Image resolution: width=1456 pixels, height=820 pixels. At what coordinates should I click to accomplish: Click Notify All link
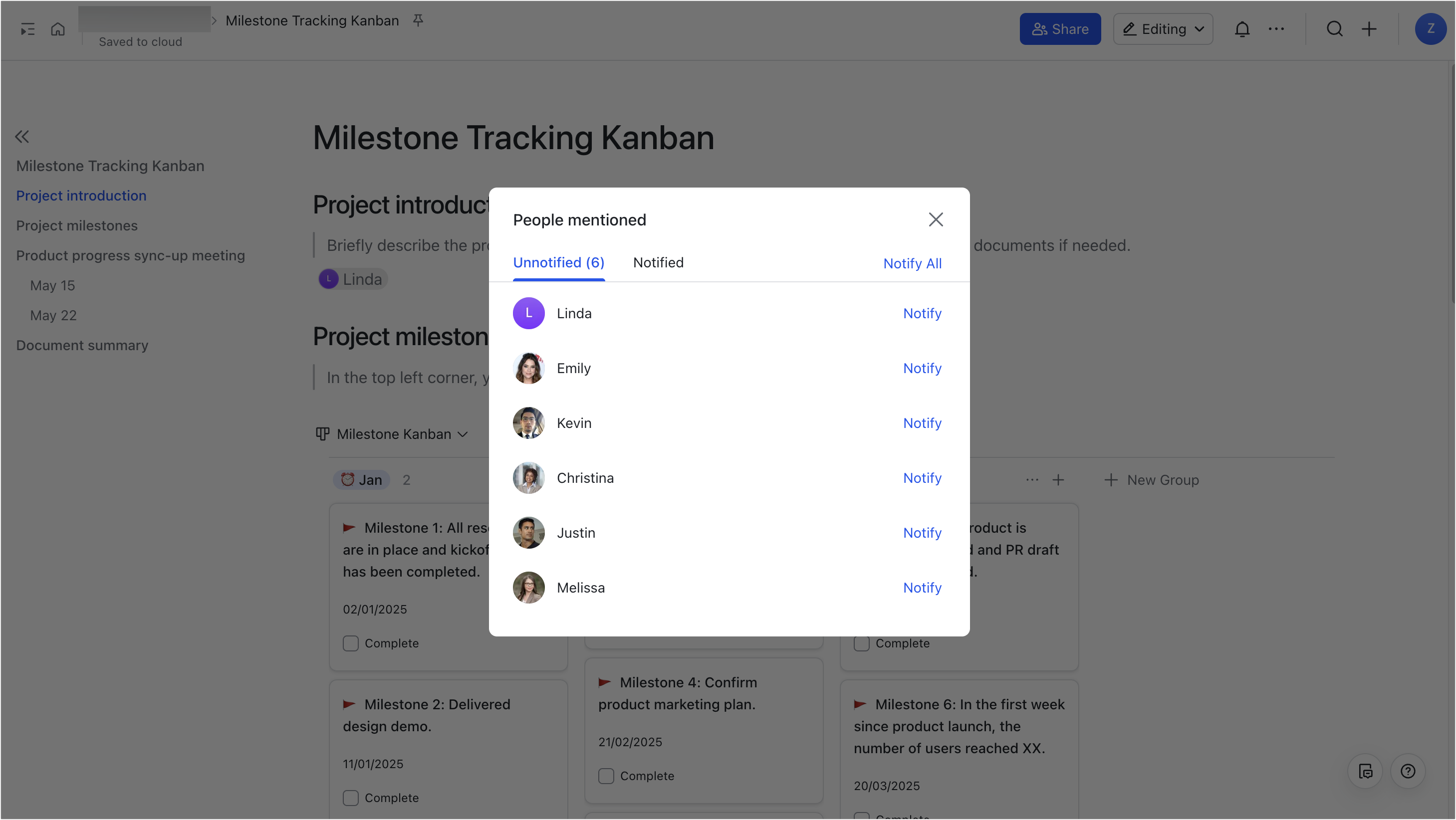coord(912,263)
